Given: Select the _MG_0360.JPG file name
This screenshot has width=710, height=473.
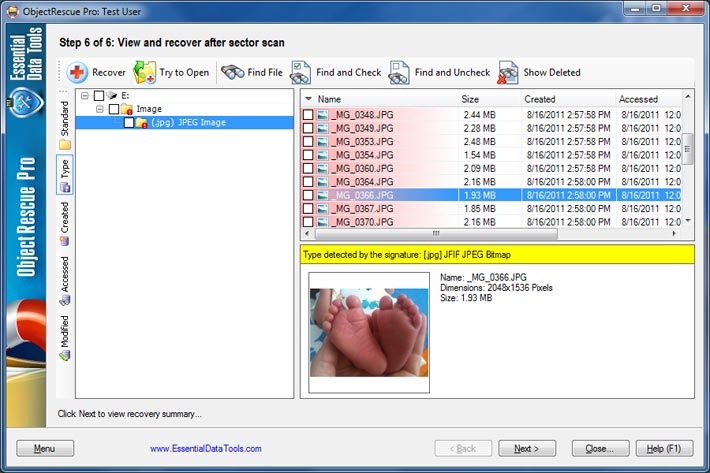Looking at the screenshot, I should (362, 168).
